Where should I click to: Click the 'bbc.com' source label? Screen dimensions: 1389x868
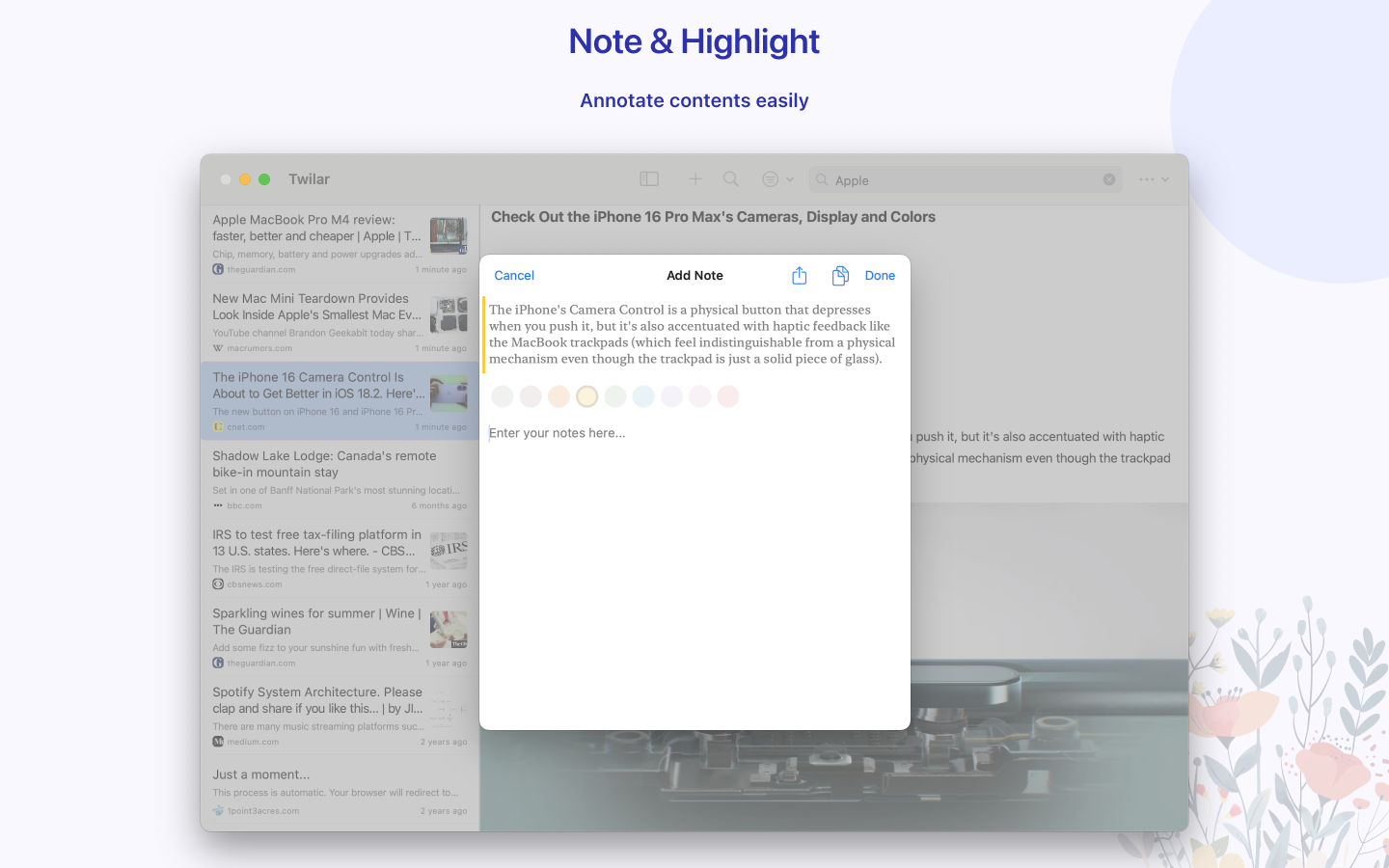(245, 505)
